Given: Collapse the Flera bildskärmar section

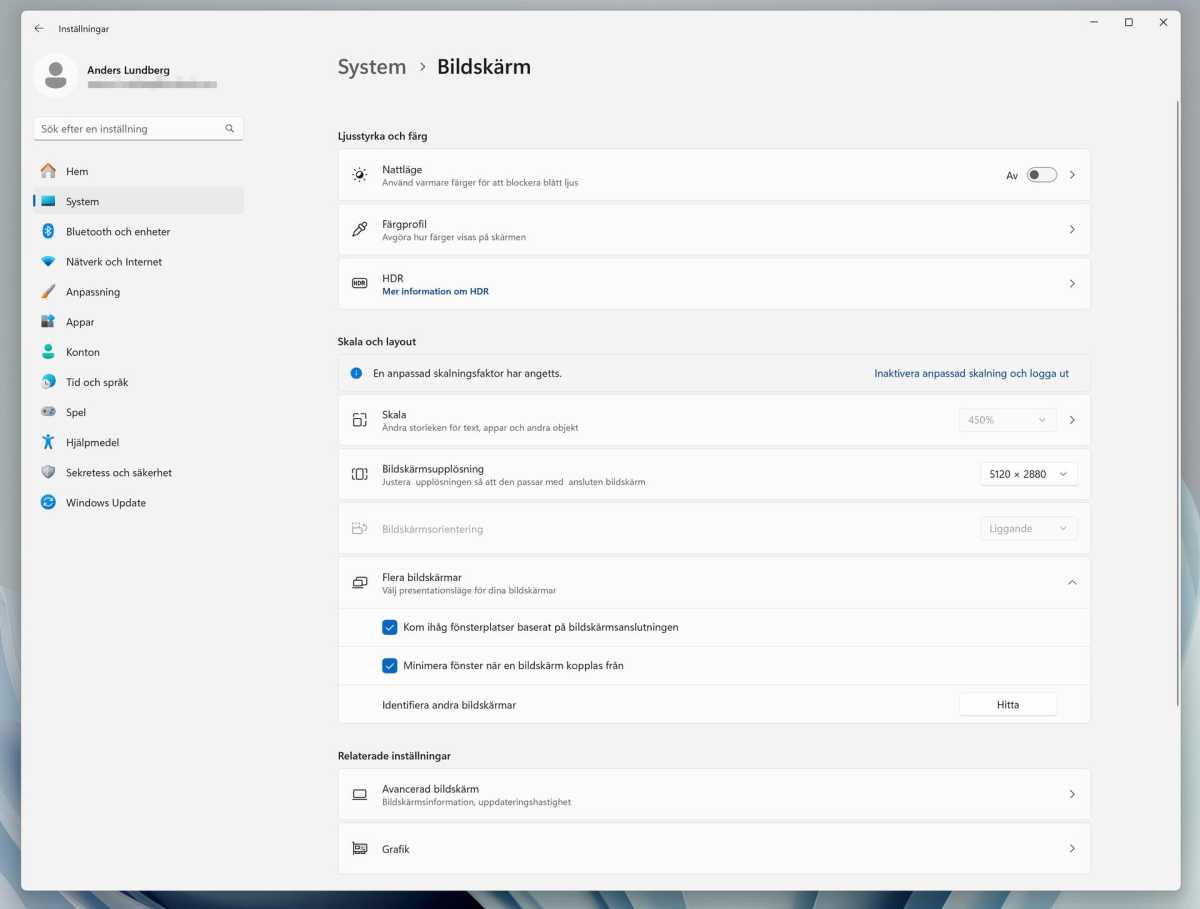Looking at the screenshot, I should (1071, 583).
